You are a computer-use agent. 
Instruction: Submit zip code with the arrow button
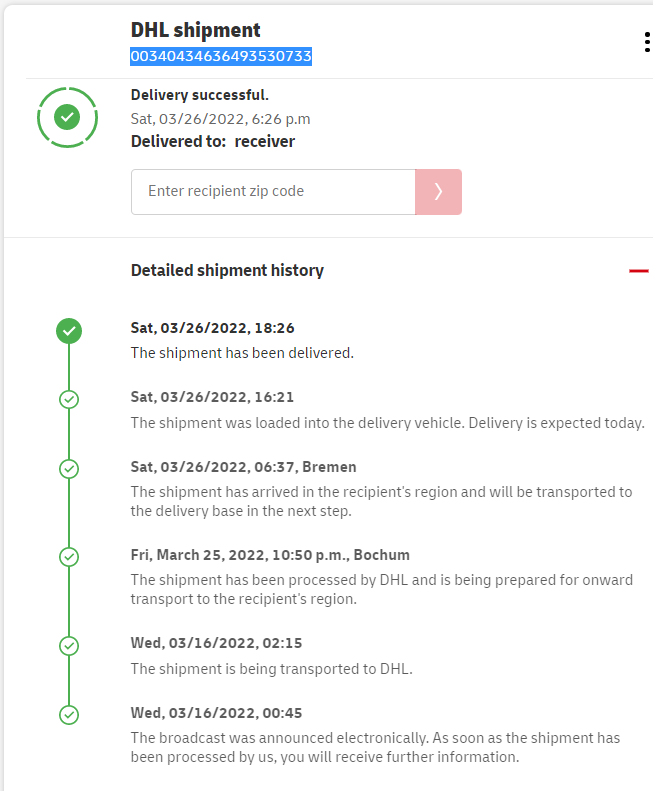pyautogui.click(x=438, y=191)
